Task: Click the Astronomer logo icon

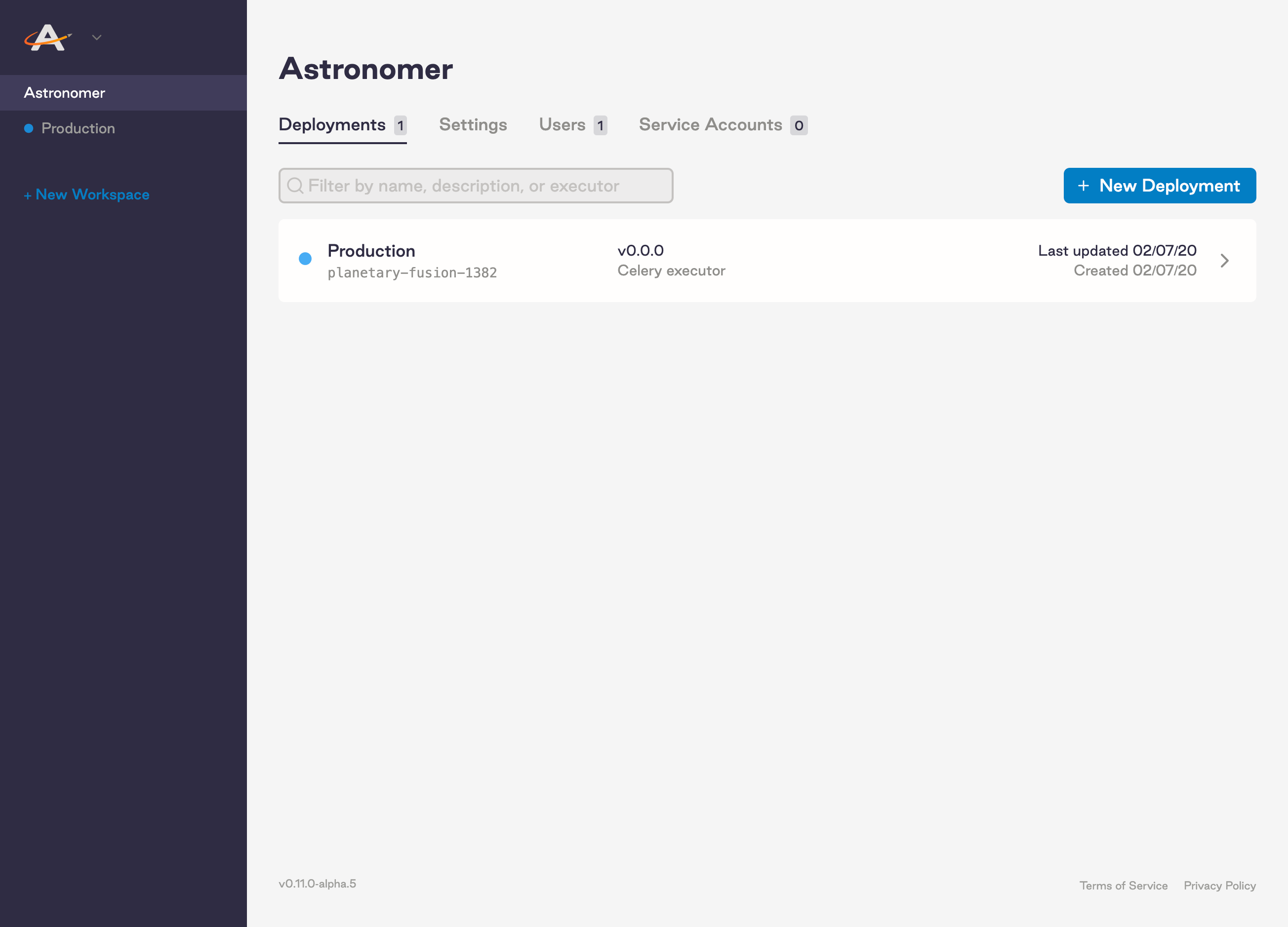Action: tap(48, 38)
